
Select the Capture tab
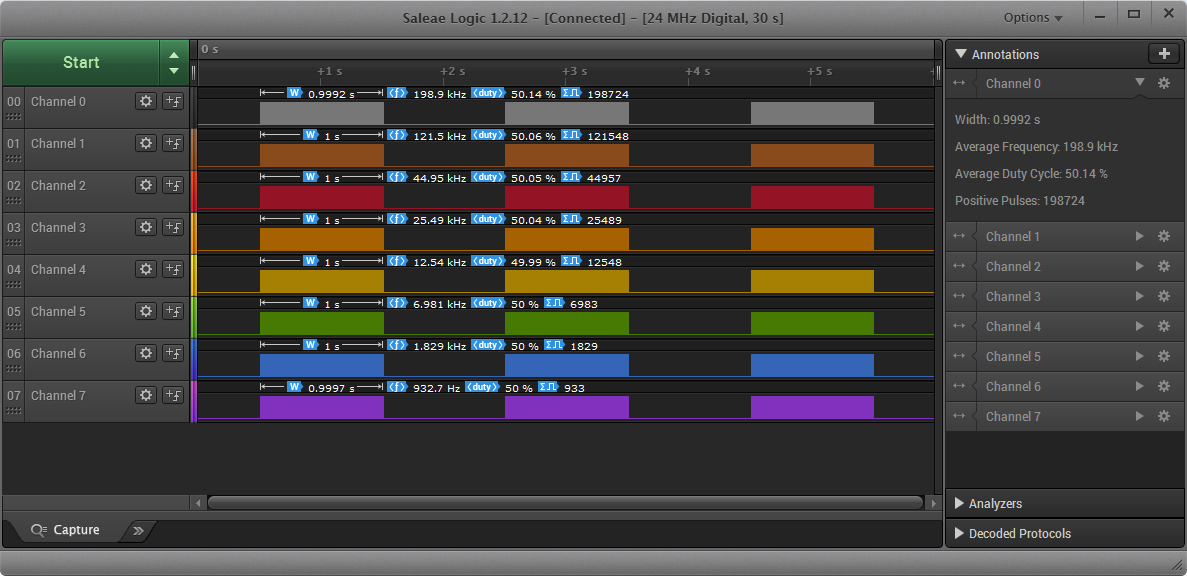65,530
